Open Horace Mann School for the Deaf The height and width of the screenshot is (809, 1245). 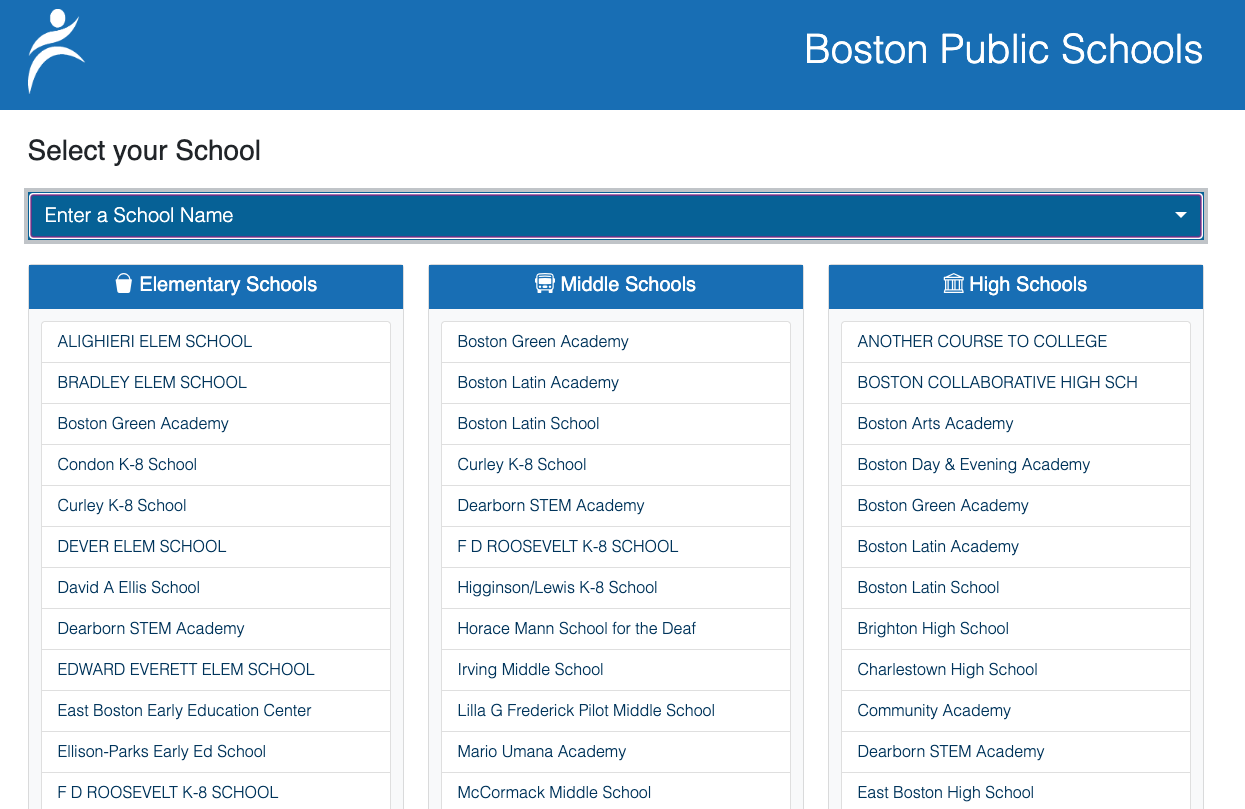[616, 629]
